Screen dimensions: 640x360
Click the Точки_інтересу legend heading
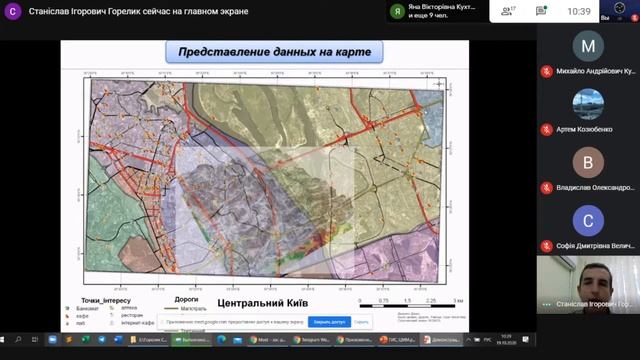click(106, 300)
